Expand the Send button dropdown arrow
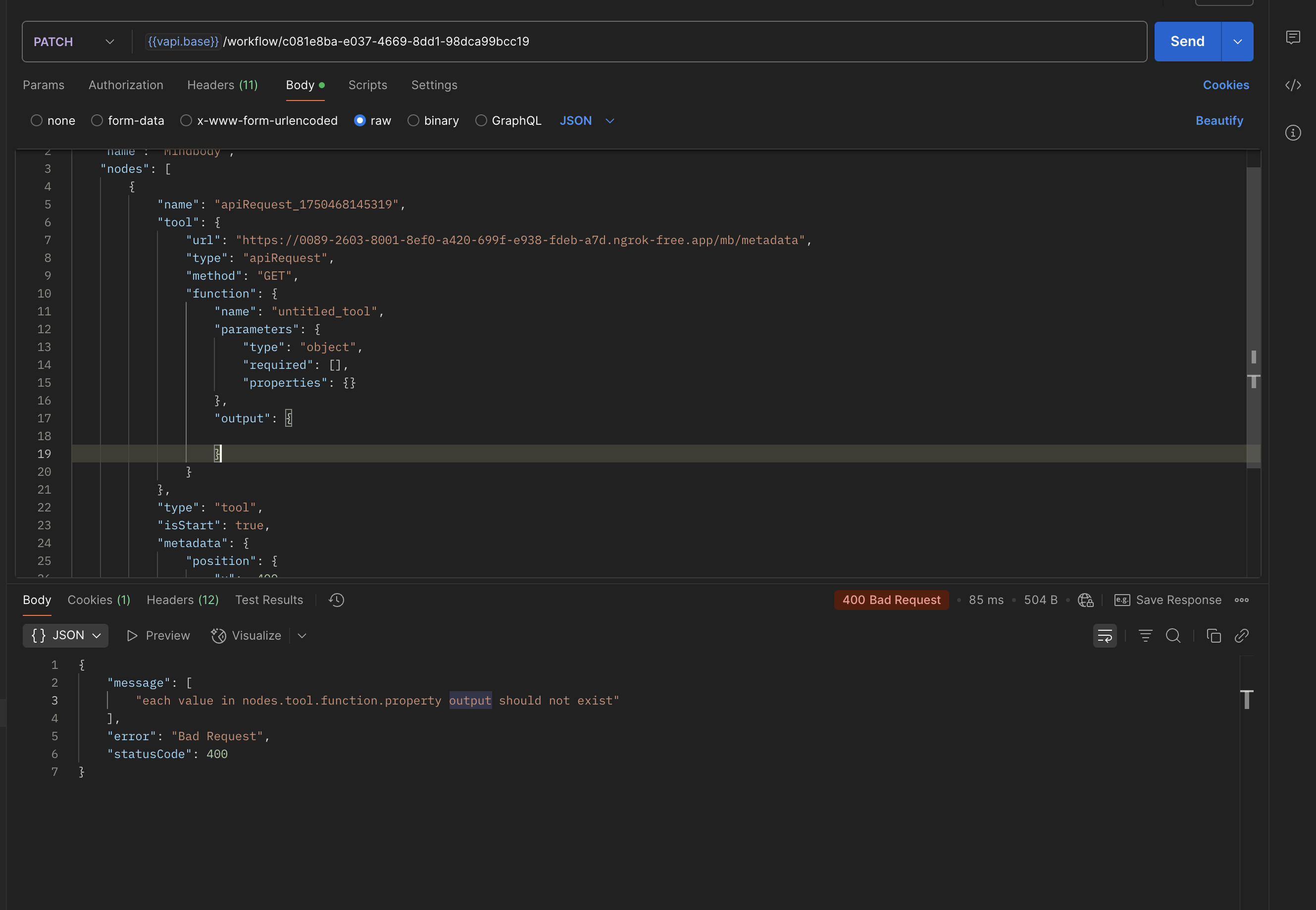The height and width of the screenshot is (910, 1316). click(1237, 41)
